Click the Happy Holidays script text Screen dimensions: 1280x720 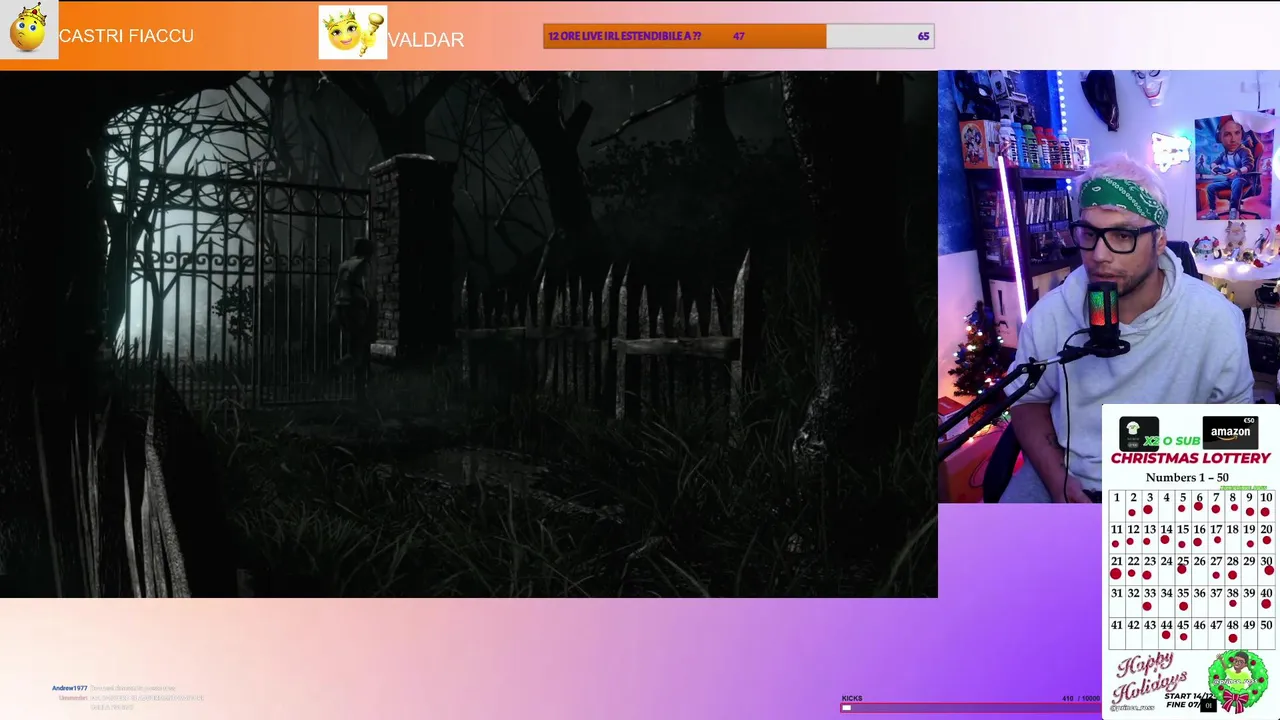1150,676
